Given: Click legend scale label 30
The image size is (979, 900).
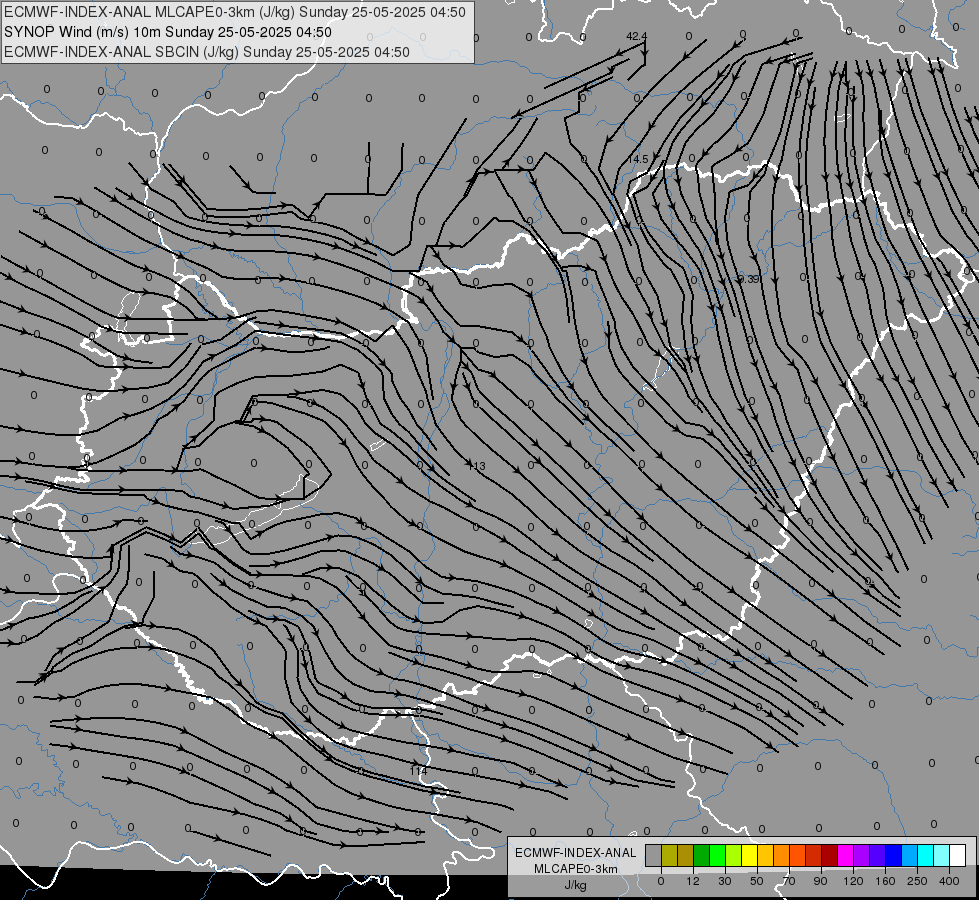Looking at the screenshot, I should pyautogui.click(x=724, y=881).
